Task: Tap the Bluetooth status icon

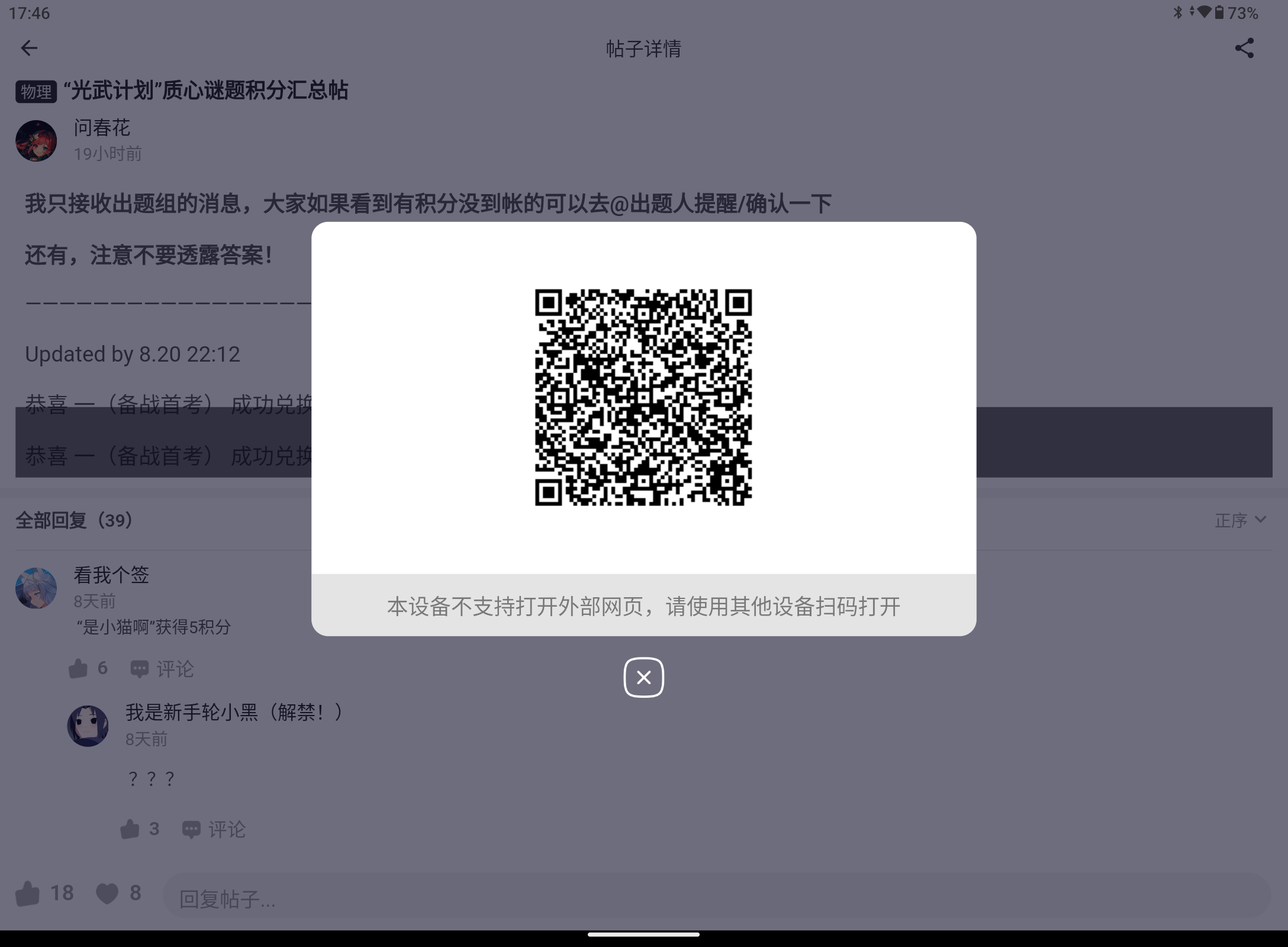Action: [1178, 12]
